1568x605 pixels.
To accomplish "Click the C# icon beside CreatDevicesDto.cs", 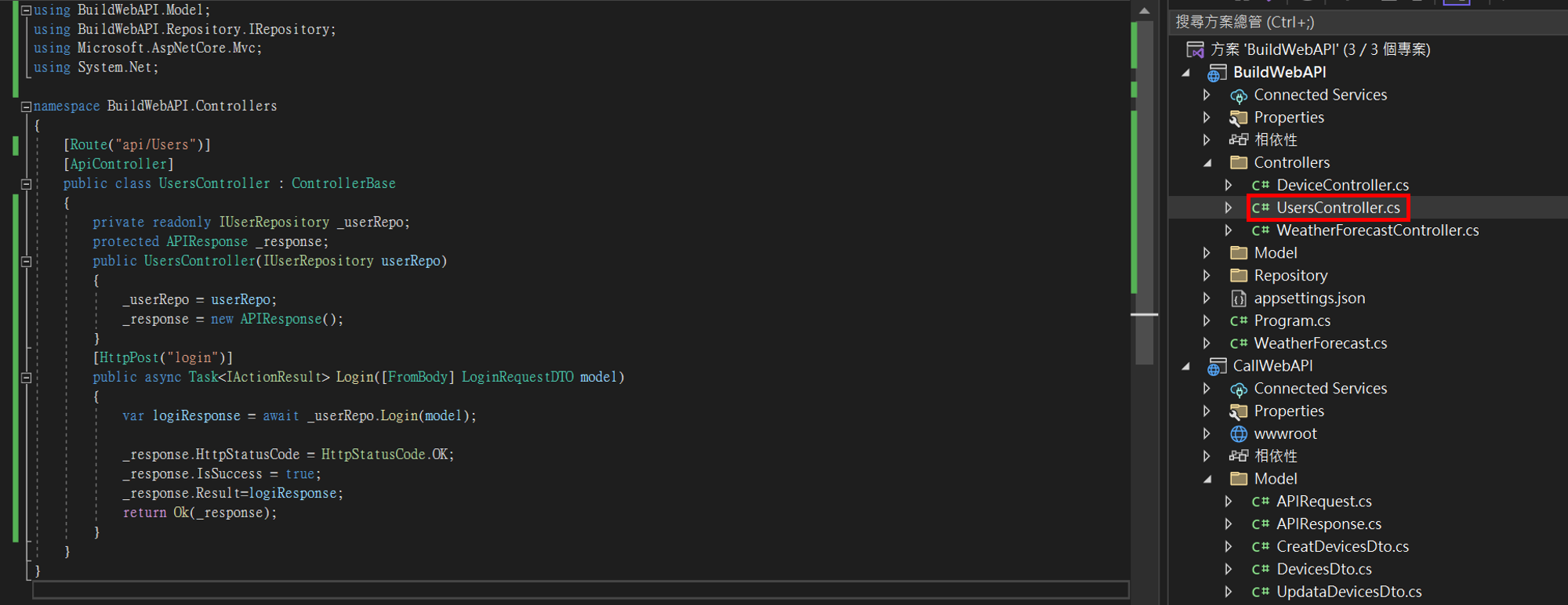I will pyautogui.click(x=1261, y=547).
